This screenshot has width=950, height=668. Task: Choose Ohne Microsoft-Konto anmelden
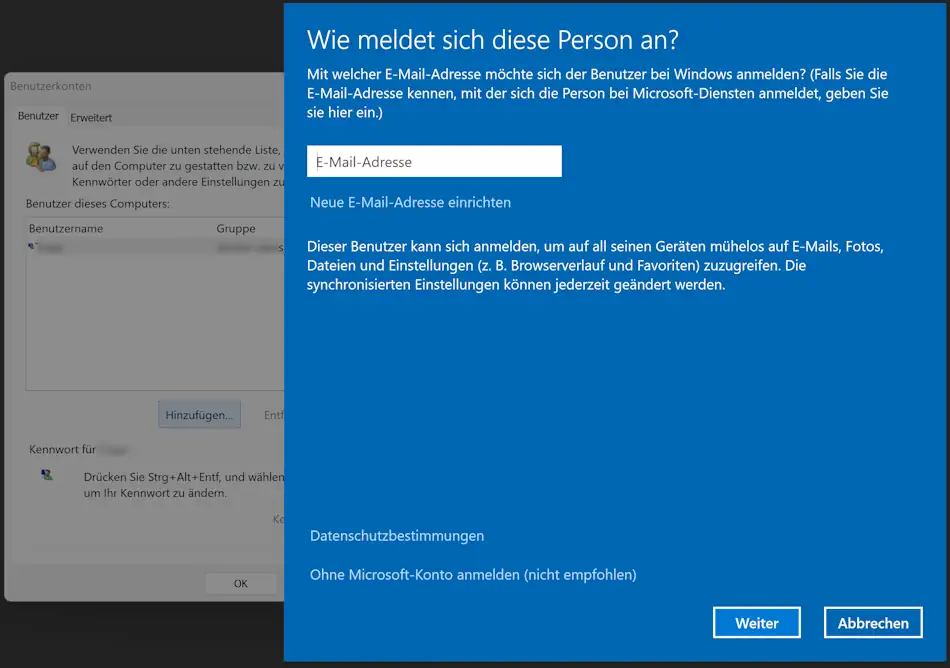(x=474, y=574)
